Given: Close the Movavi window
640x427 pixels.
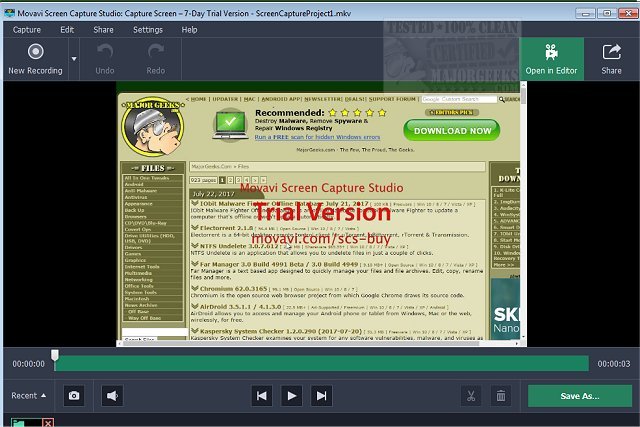Looking at the screenshot, I should coord(628,13).
